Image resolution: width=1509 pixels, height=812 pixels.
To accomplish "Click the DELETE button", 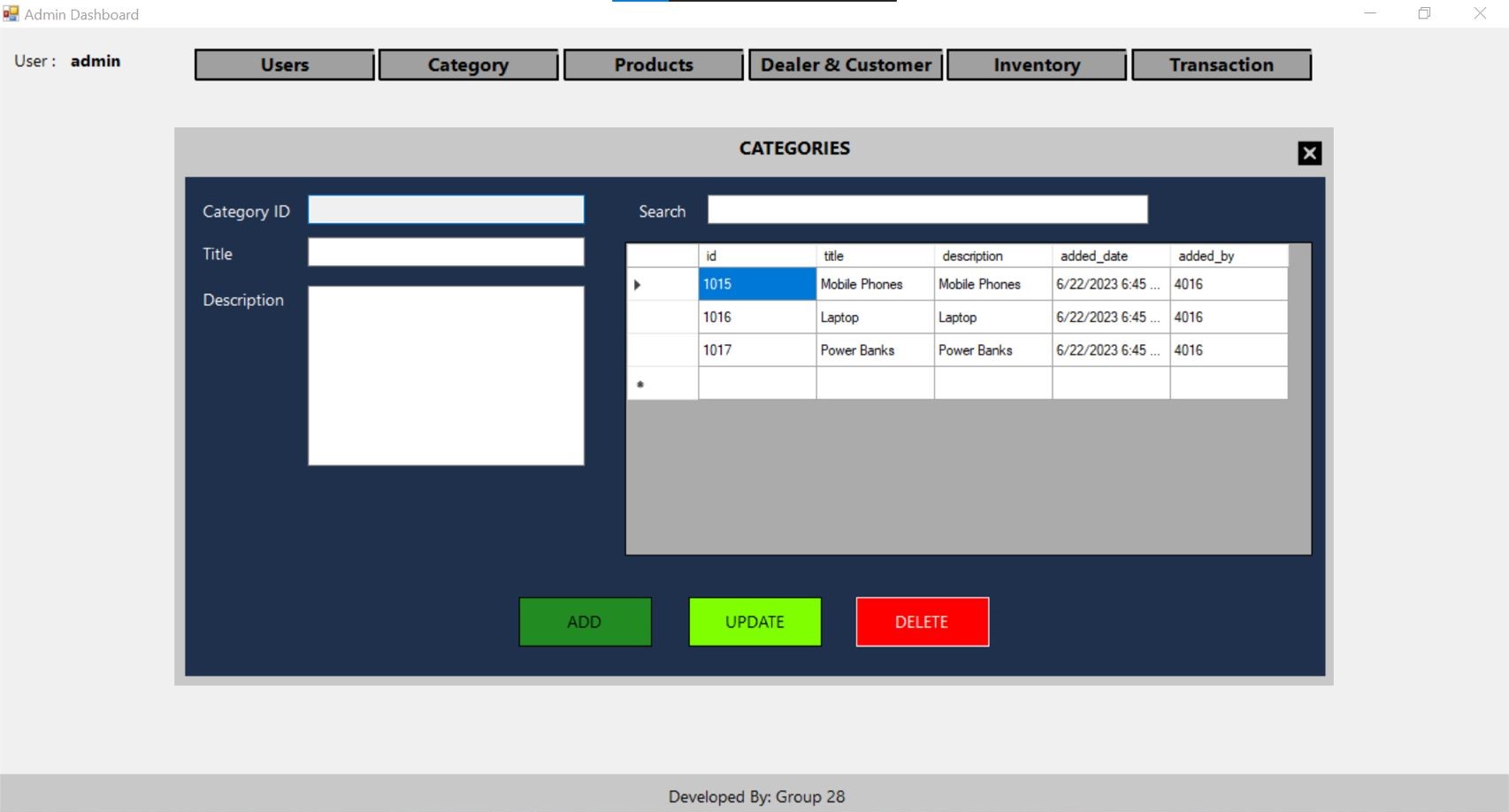I will (922, 622).
